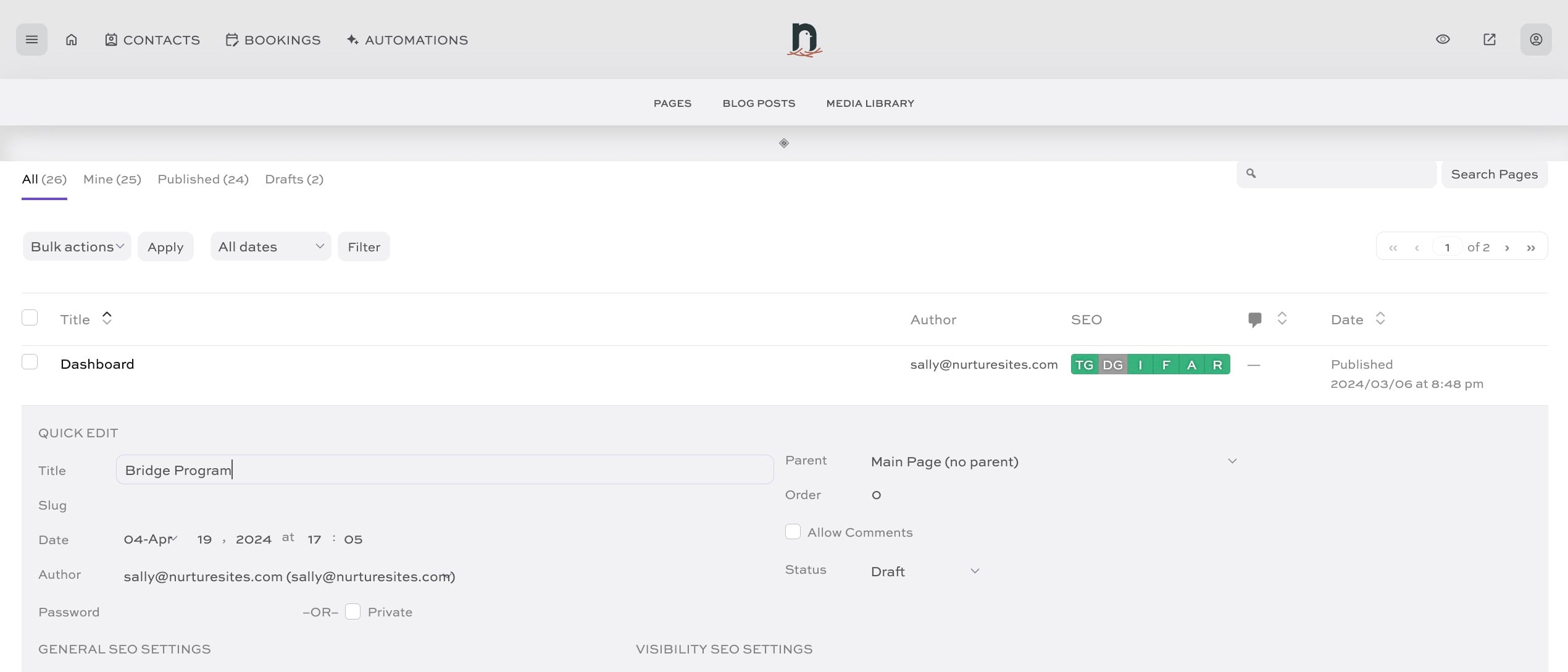This screenshot has width=1568, height=672.
Task: Click the diamond icon below the submenu
Action: pos(783,143)
